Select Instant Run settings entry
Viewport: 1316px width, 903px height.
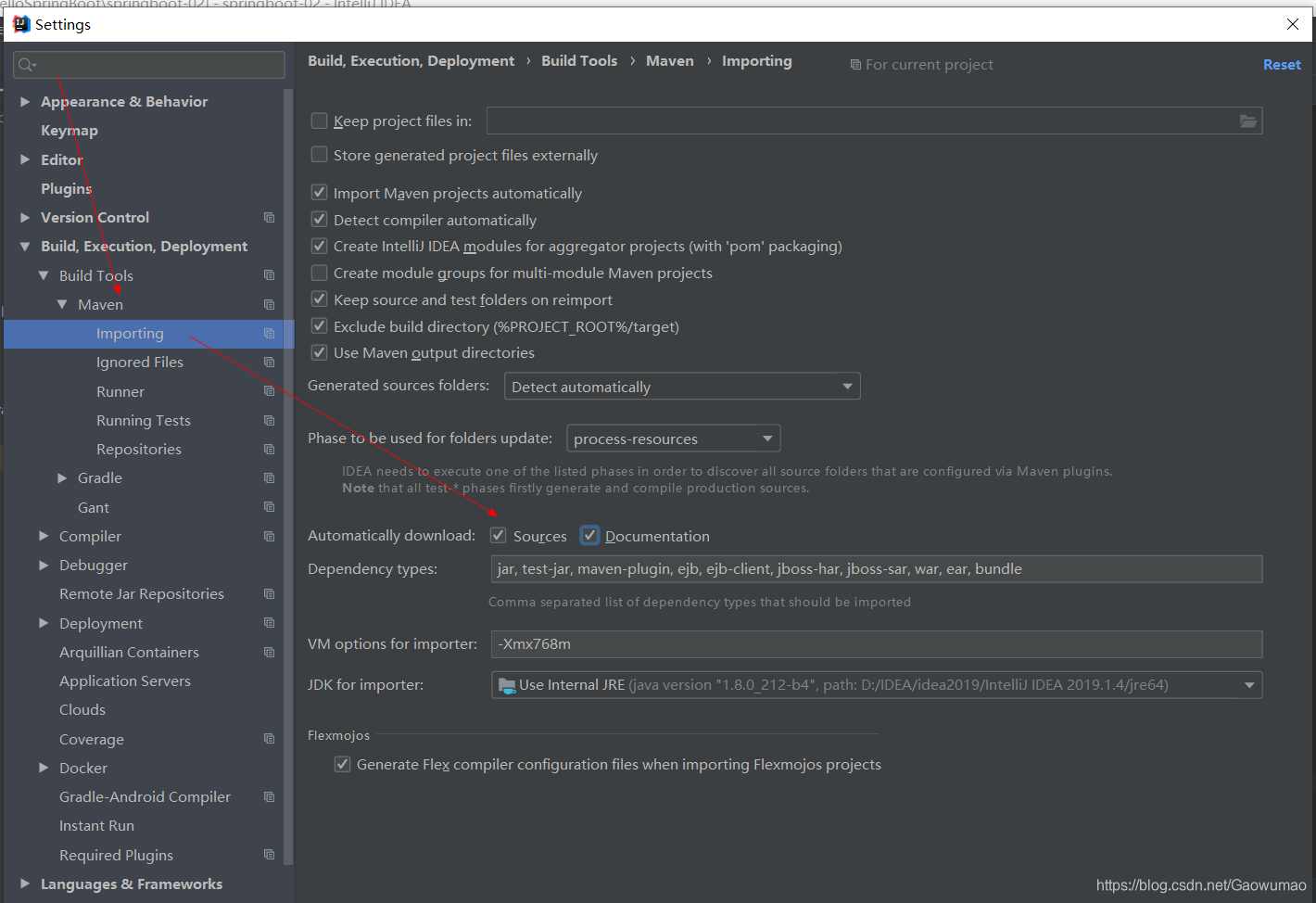point(96,826)
